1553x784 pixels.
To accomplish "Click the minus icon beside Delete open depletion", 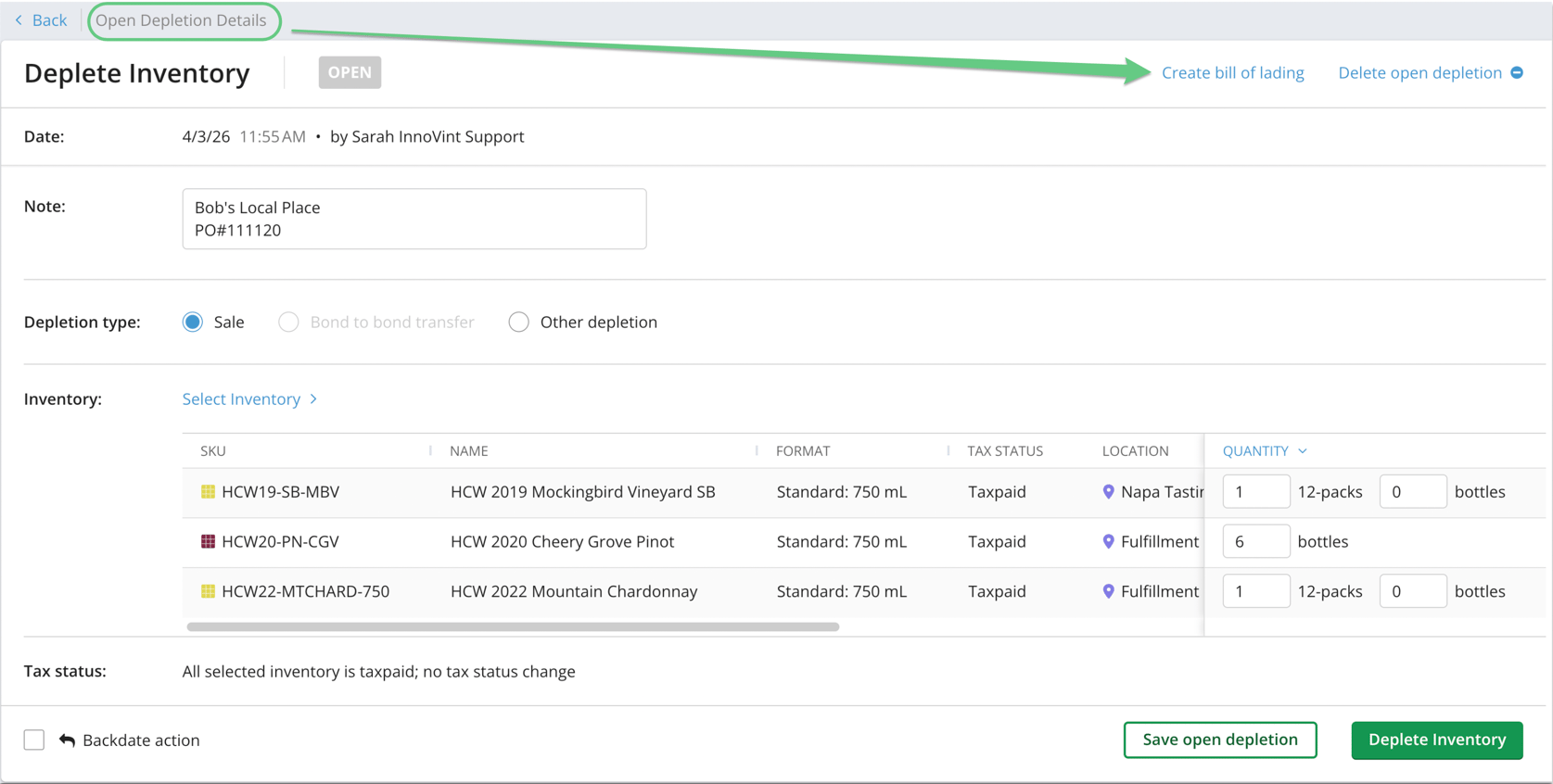I will click(1517, 72).
